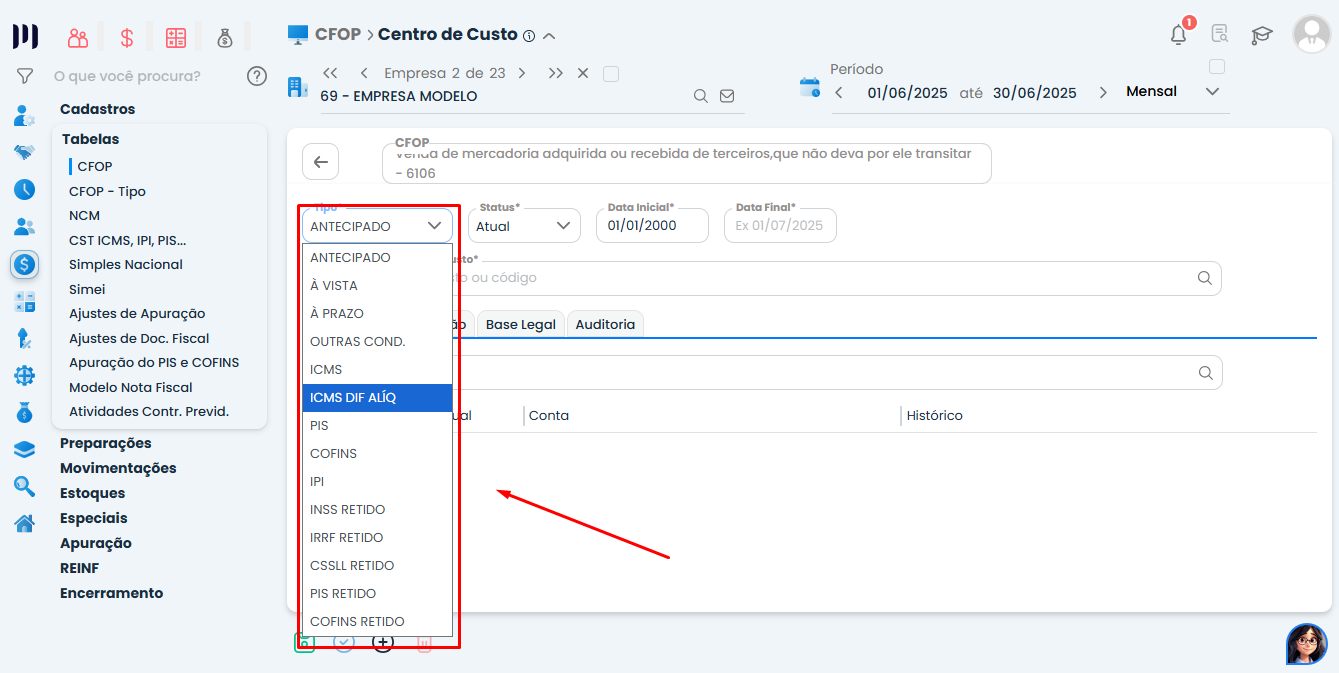This screenshot has width=1339, height=673.
Task: Expand the Movimentações menu section
Action: pos(118,468)
